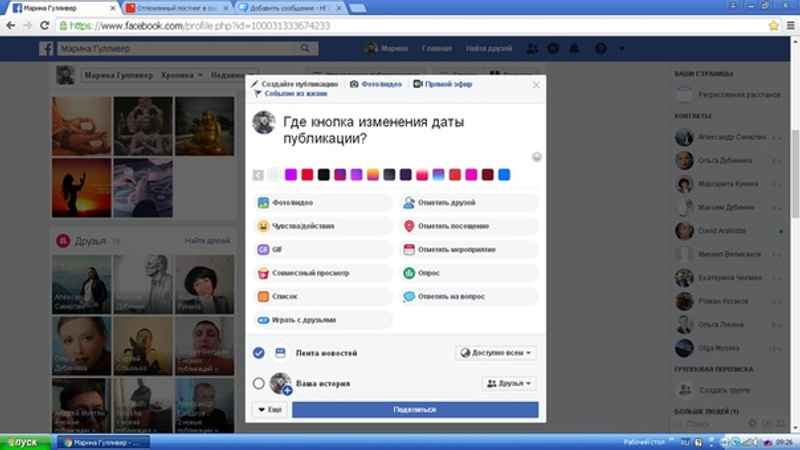Viewport: 800px width, 450px height.
Task: Uncheck the Лента новостей checkbox
Action: point(259,353)
